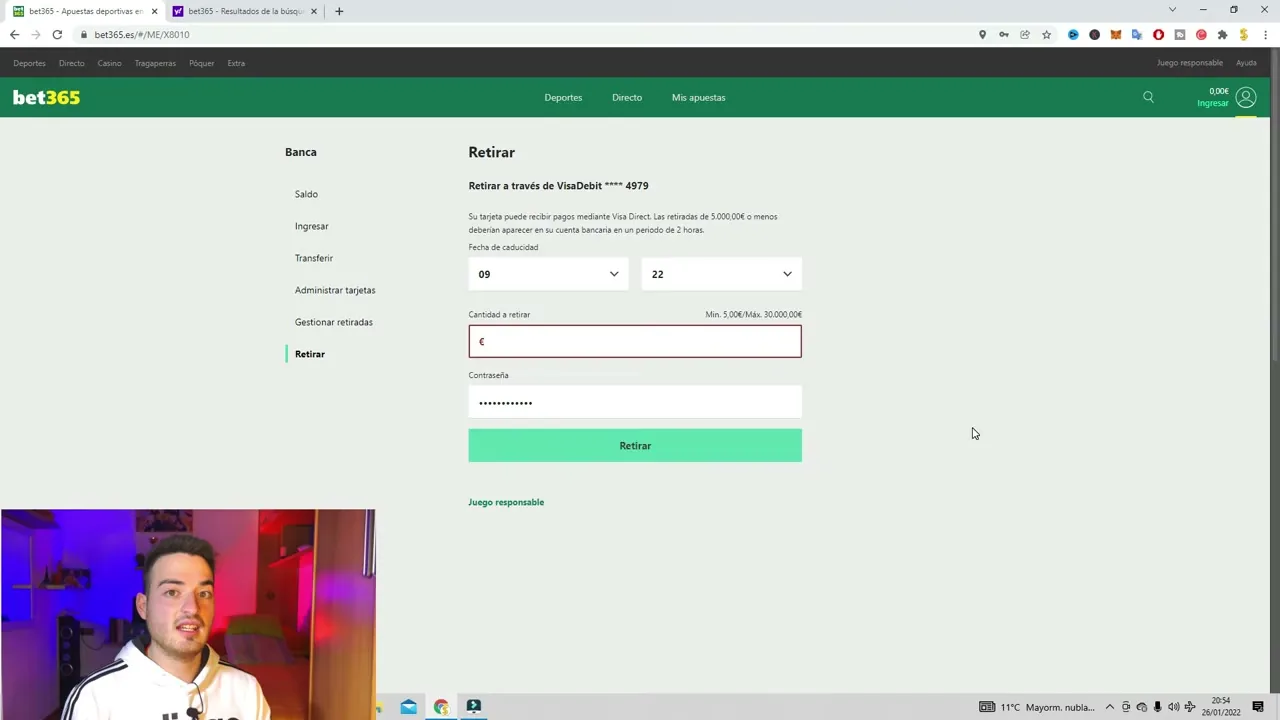Open Deportes in the green header
1280x720 pixels.
pos(563,97)
